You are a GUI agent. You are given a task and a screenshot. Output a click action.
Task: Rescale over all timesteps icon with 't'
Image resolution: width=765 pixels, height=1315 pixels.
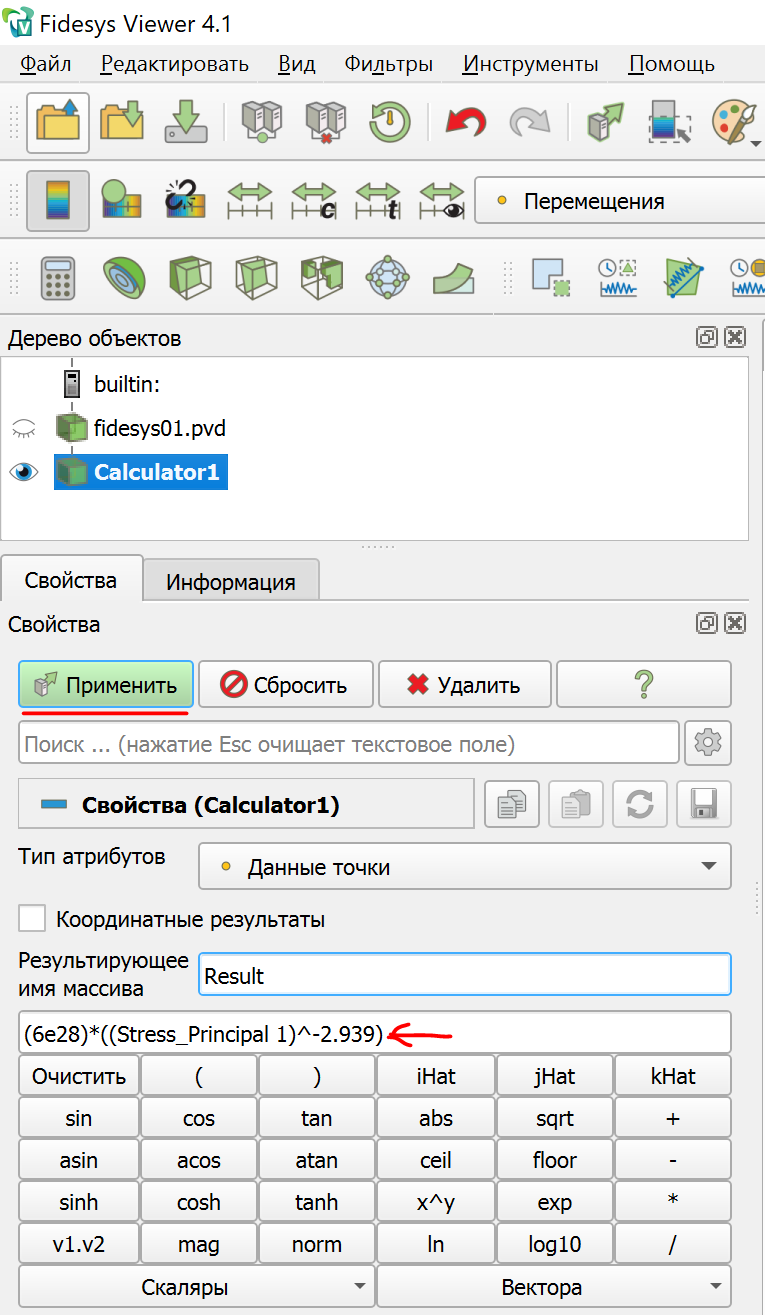coord(378,200)
